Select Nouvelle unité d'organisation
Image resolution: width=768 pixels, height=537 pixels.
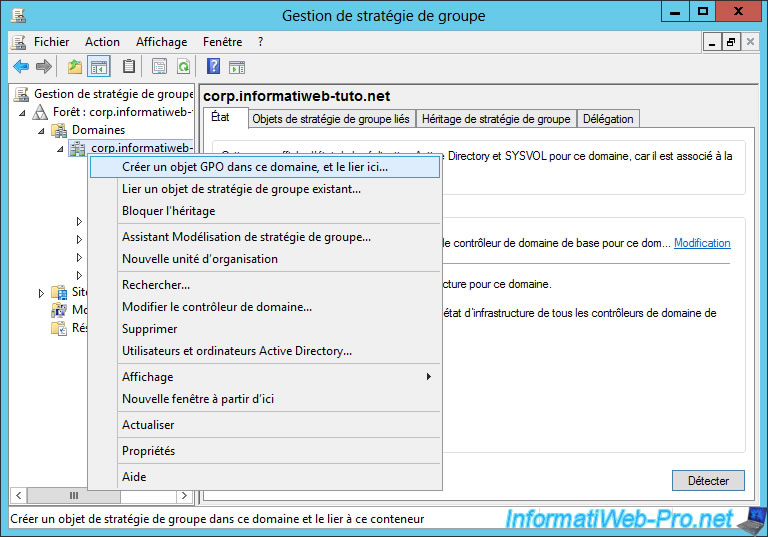coord(265,259)
